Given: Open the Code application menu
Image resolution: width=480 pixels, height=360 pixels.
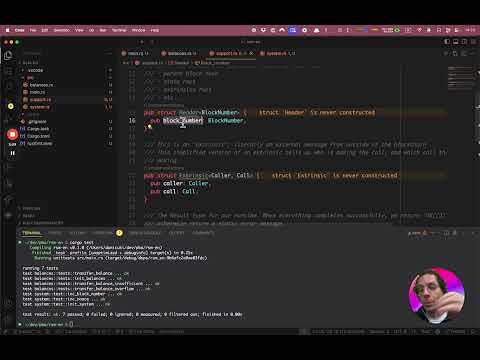Looking at the screenshot, I should pos(19,30).
